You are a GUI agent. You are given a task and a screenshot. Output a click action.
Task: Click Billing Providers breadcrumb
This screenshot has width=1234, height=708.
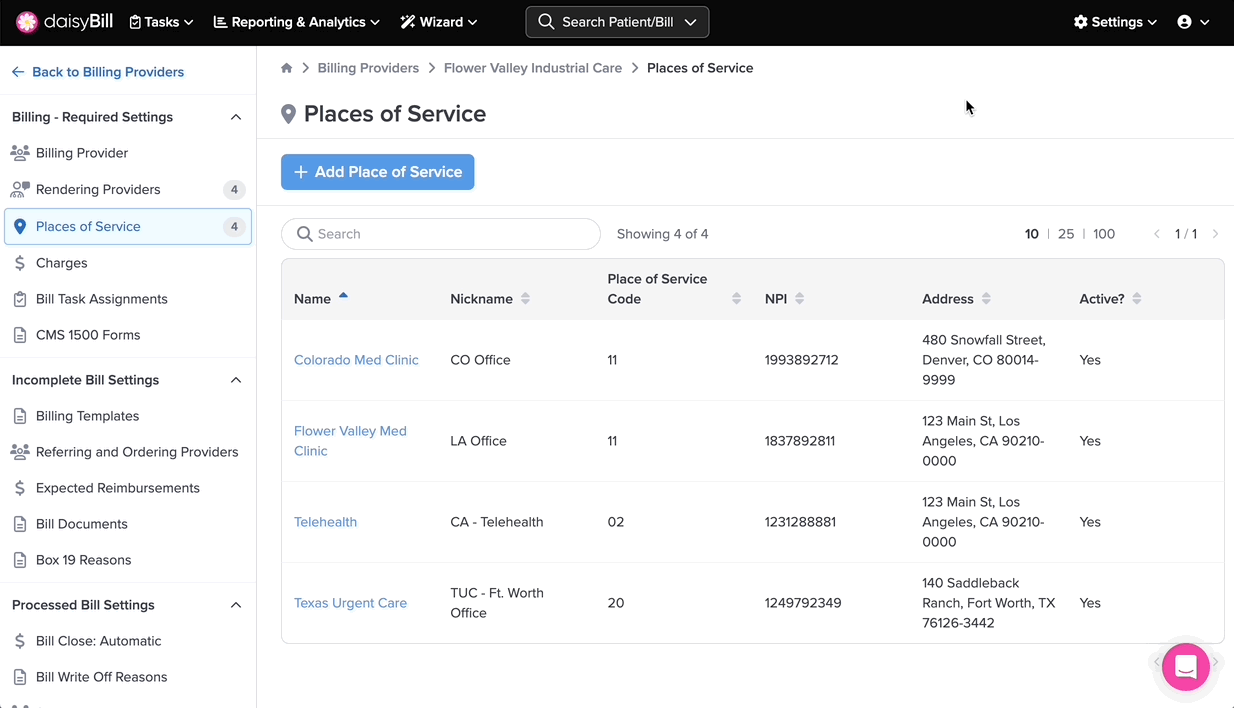(x=368, y=68)
